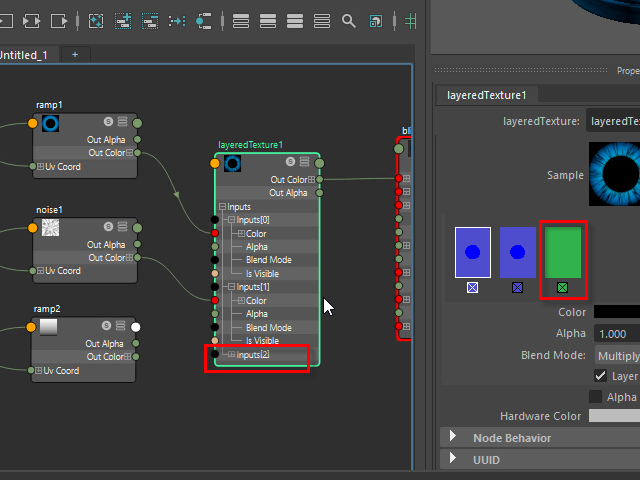The image size is (640, 480).
Task: Click the delete box under green layer
Action: (x=563, y=288)
